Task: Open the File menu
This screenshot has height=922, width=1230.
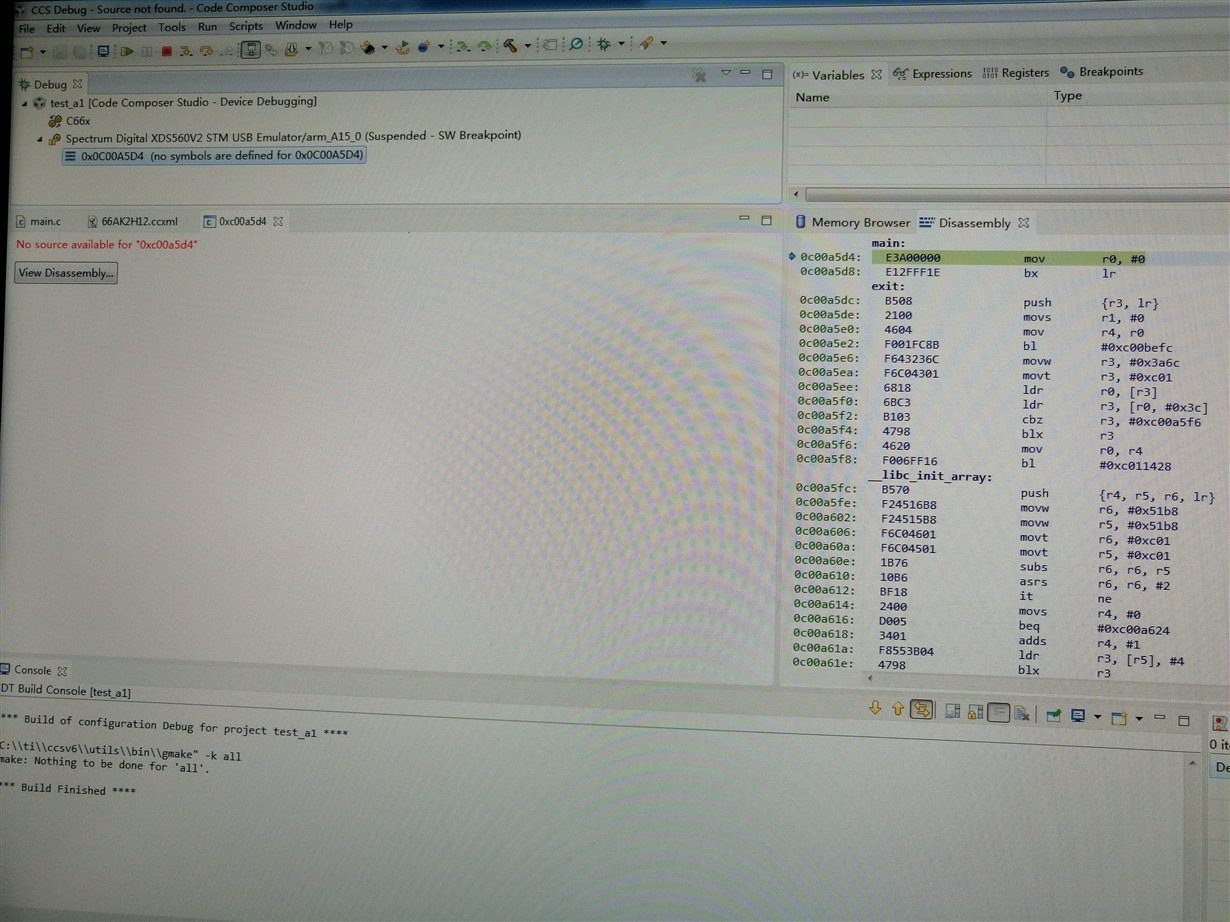Action: [x=27, y=28]
